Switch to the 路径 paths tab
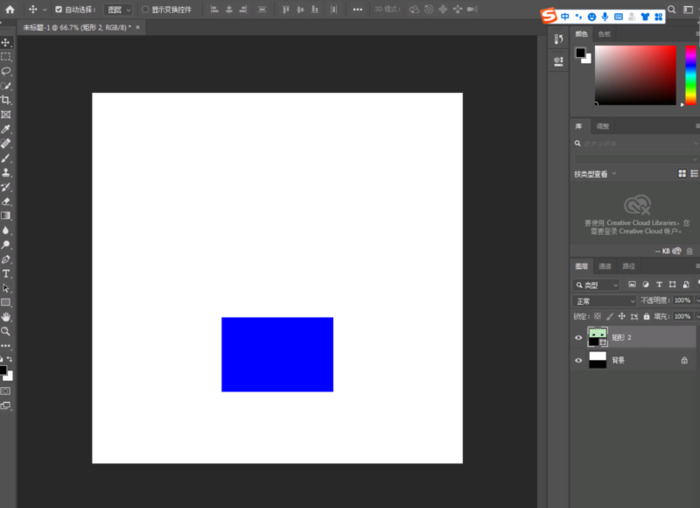The height and width of the screenshot is (508, 700). pyautogui.click(x=629, y=267)
